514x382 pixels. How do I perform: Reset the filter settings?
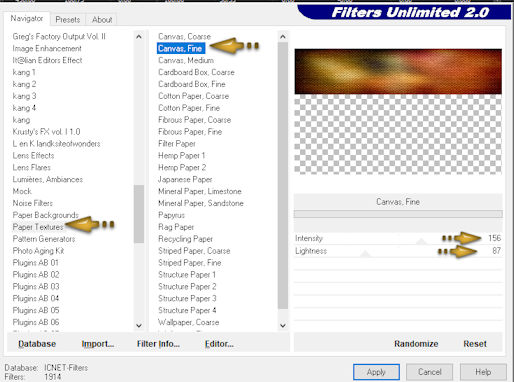tap(475, 344)
